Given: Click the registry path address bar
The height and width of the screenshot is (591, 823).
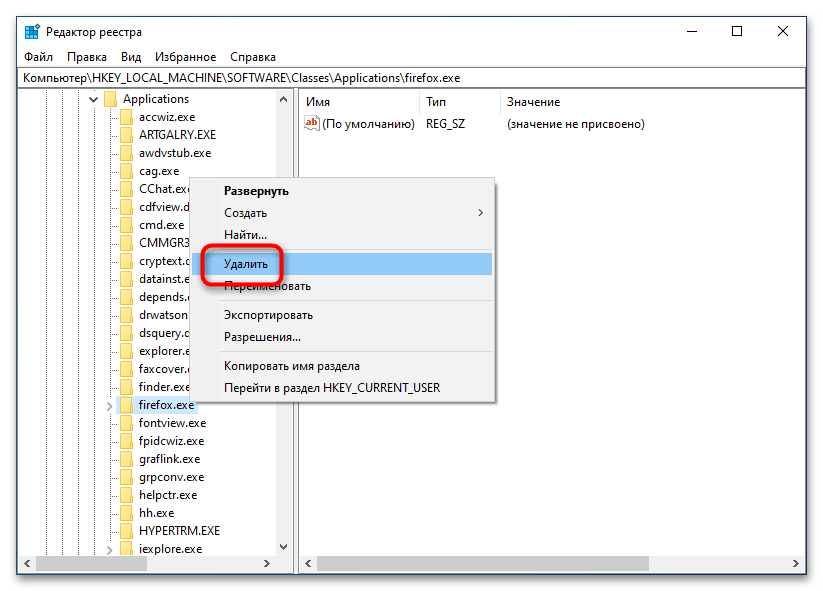Looking at the screenshot, I should tap(400, 77).
